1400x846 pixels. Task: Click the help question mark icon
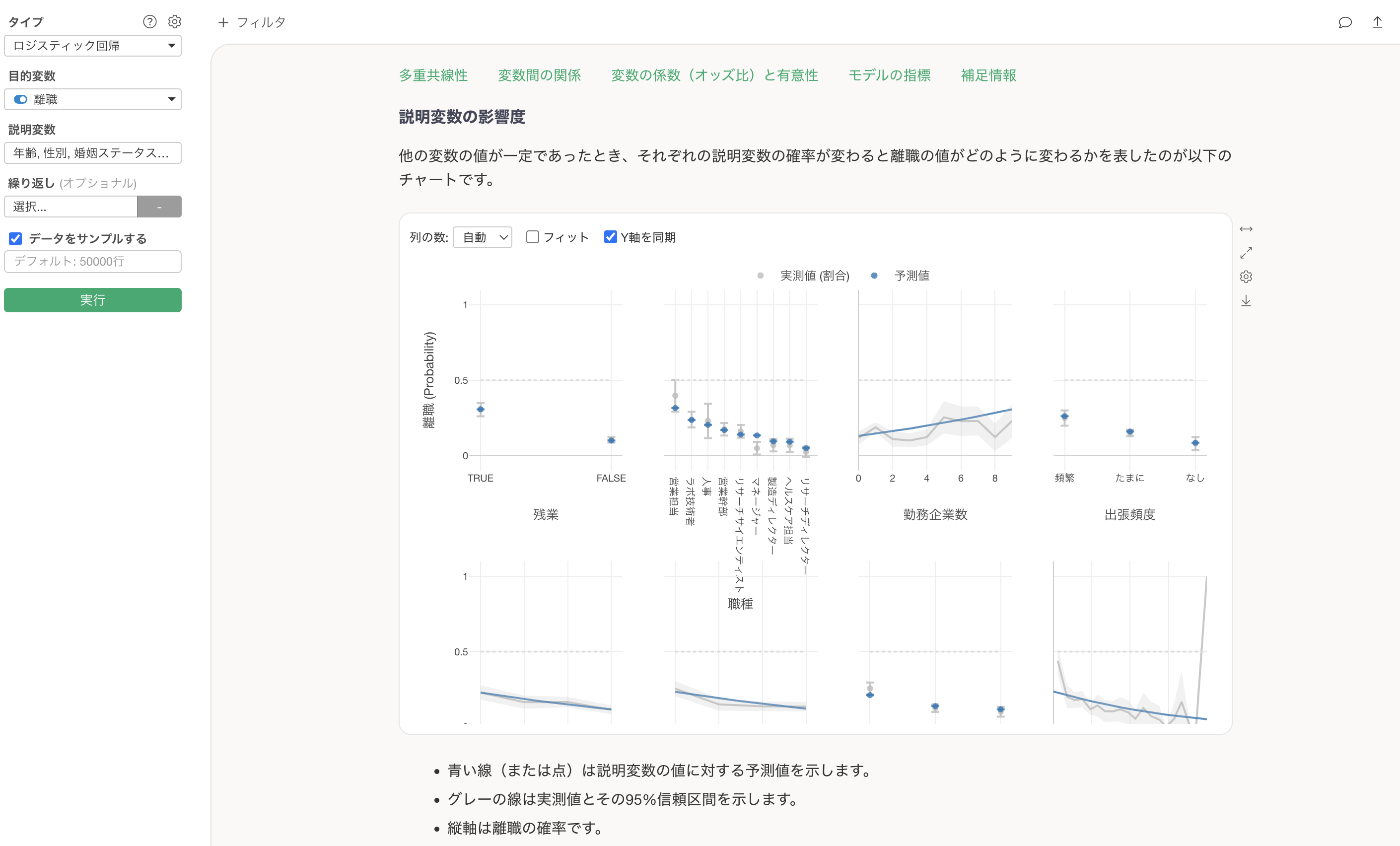click(x=149, y=21)
